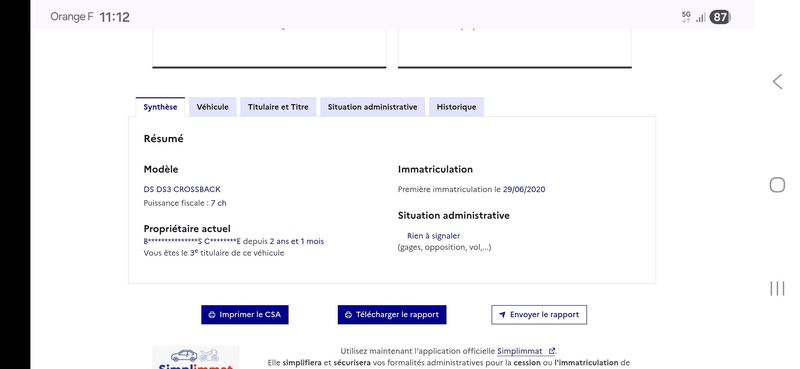Click download icon in Télécharger le rapport
The image size is (800, 369).
[348, 315]
